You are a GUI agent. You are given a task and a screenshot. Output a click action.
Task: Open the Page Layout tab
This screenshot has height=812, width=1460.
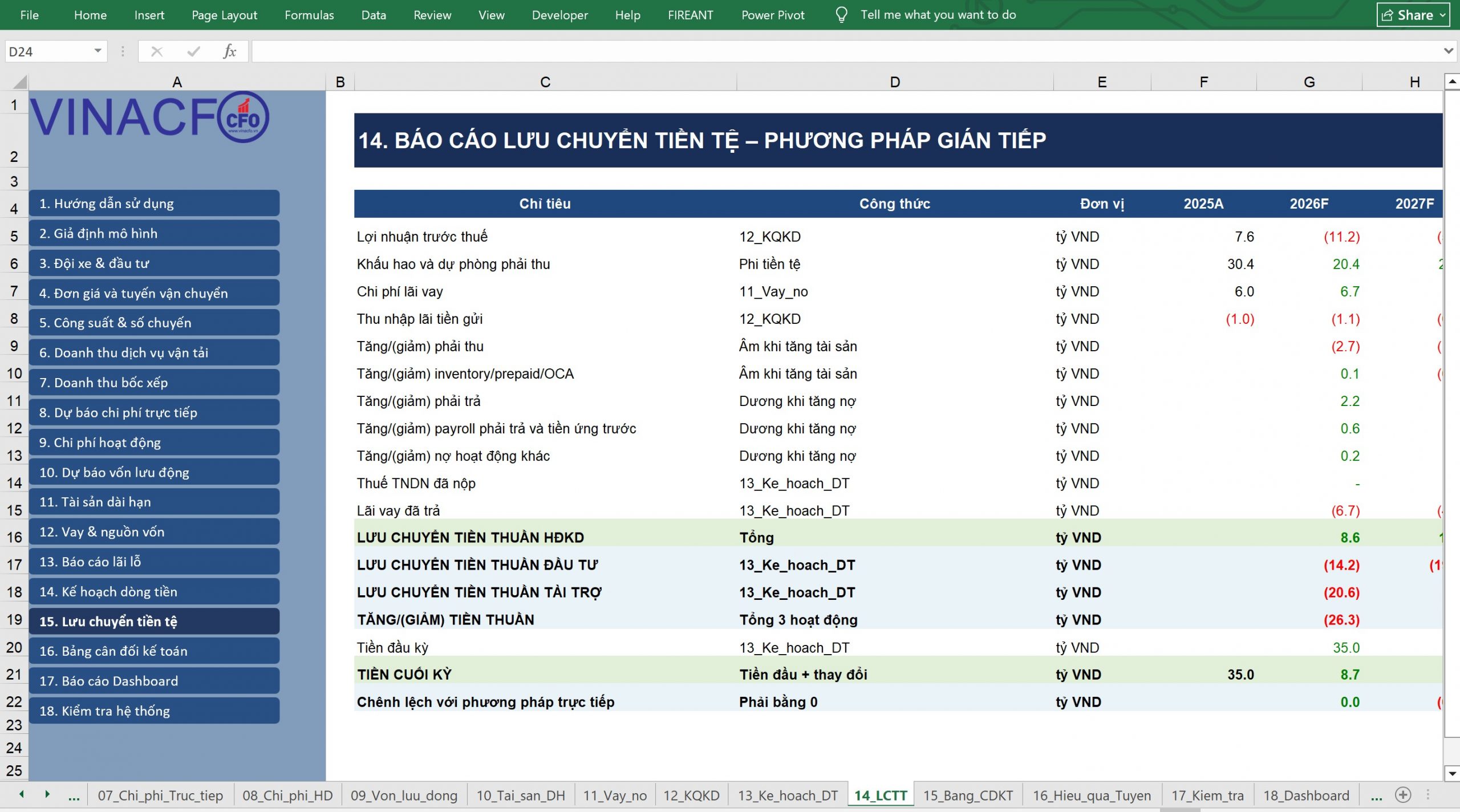(224, 15)
